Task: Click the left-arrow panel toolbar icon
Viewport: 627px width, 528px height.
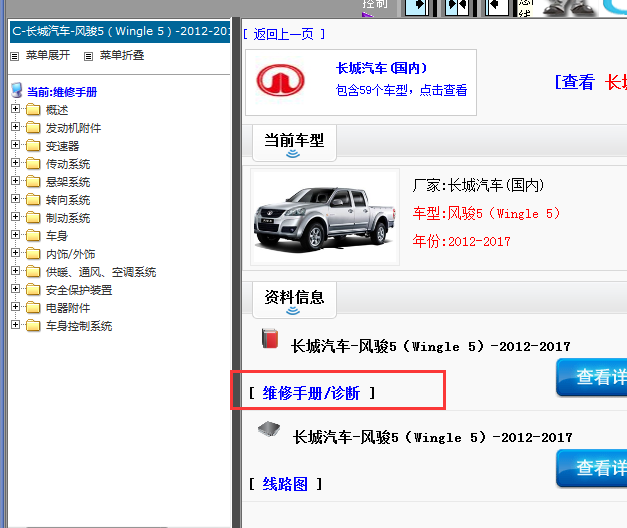Action: (x=497, y=6)
